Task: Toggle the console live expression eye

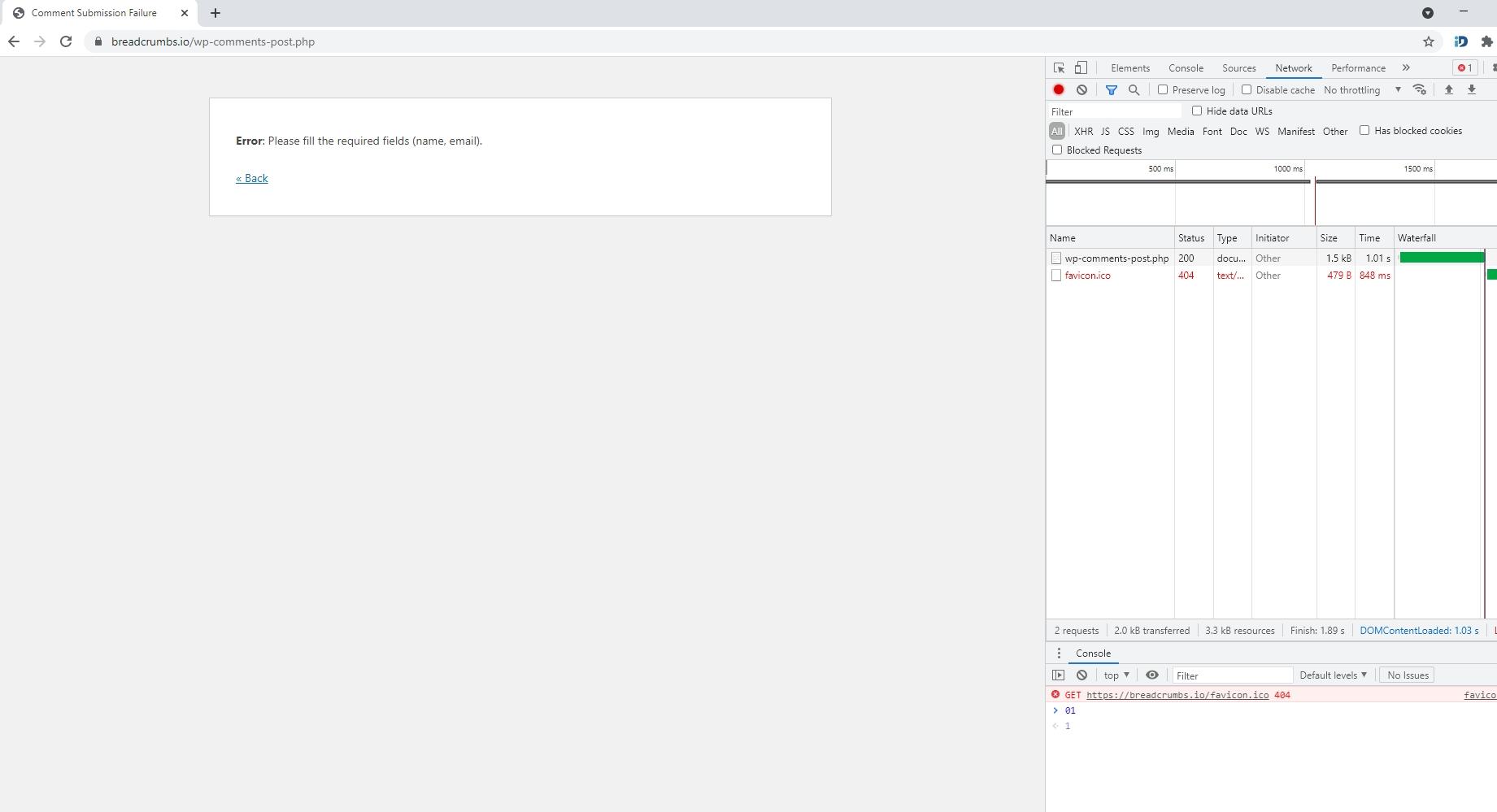Action: (x=1152, y=675)
